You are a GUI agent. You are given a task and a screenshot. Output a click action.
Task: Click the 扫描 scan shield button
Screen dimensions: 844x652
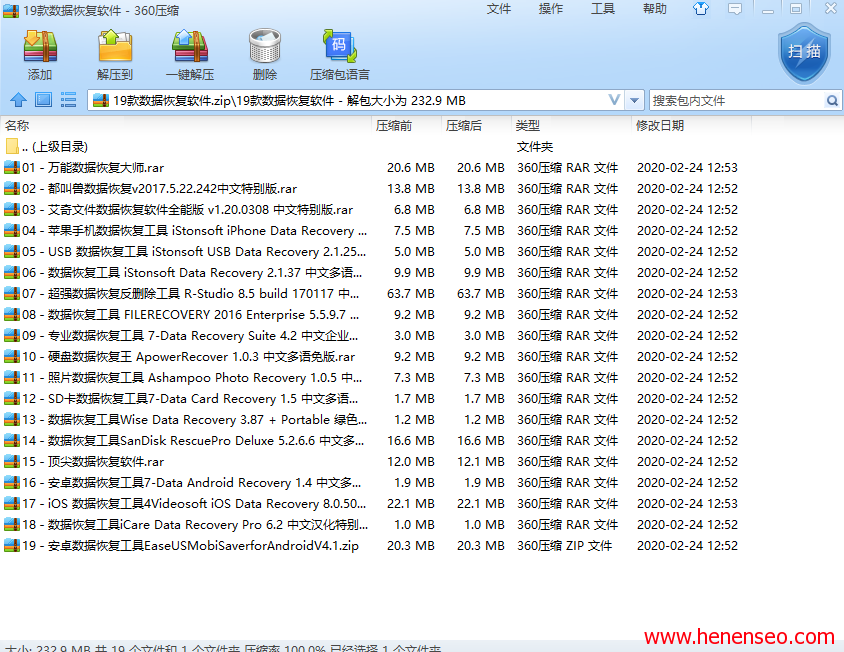804,52
